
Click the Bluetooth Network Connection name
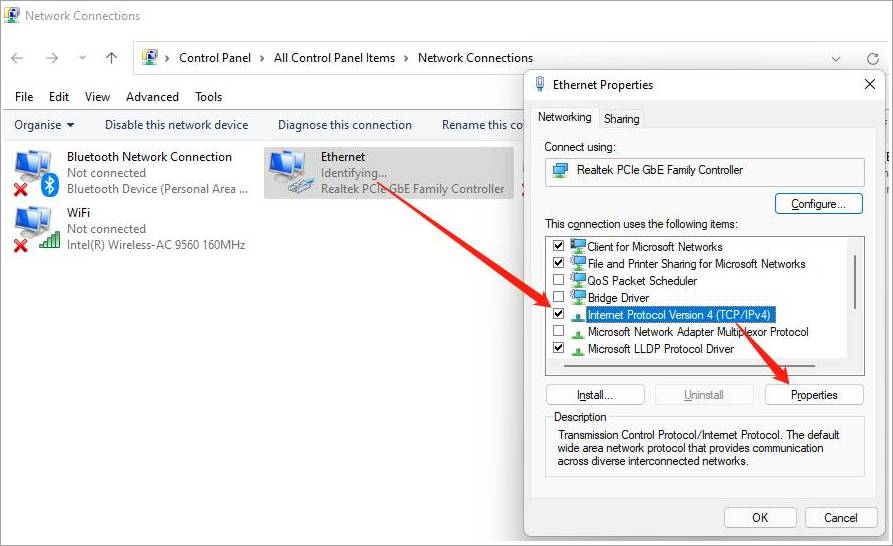[149, 157]
